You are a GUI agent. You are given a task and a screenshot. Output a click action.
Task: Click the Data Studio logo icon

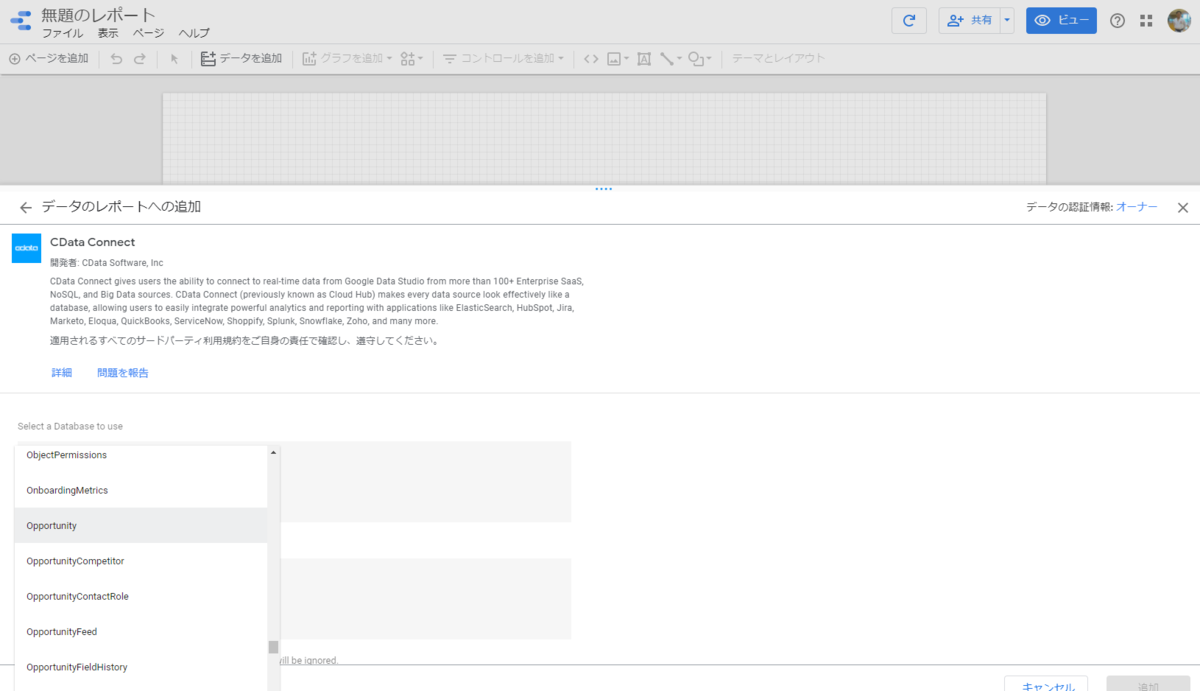20,20
